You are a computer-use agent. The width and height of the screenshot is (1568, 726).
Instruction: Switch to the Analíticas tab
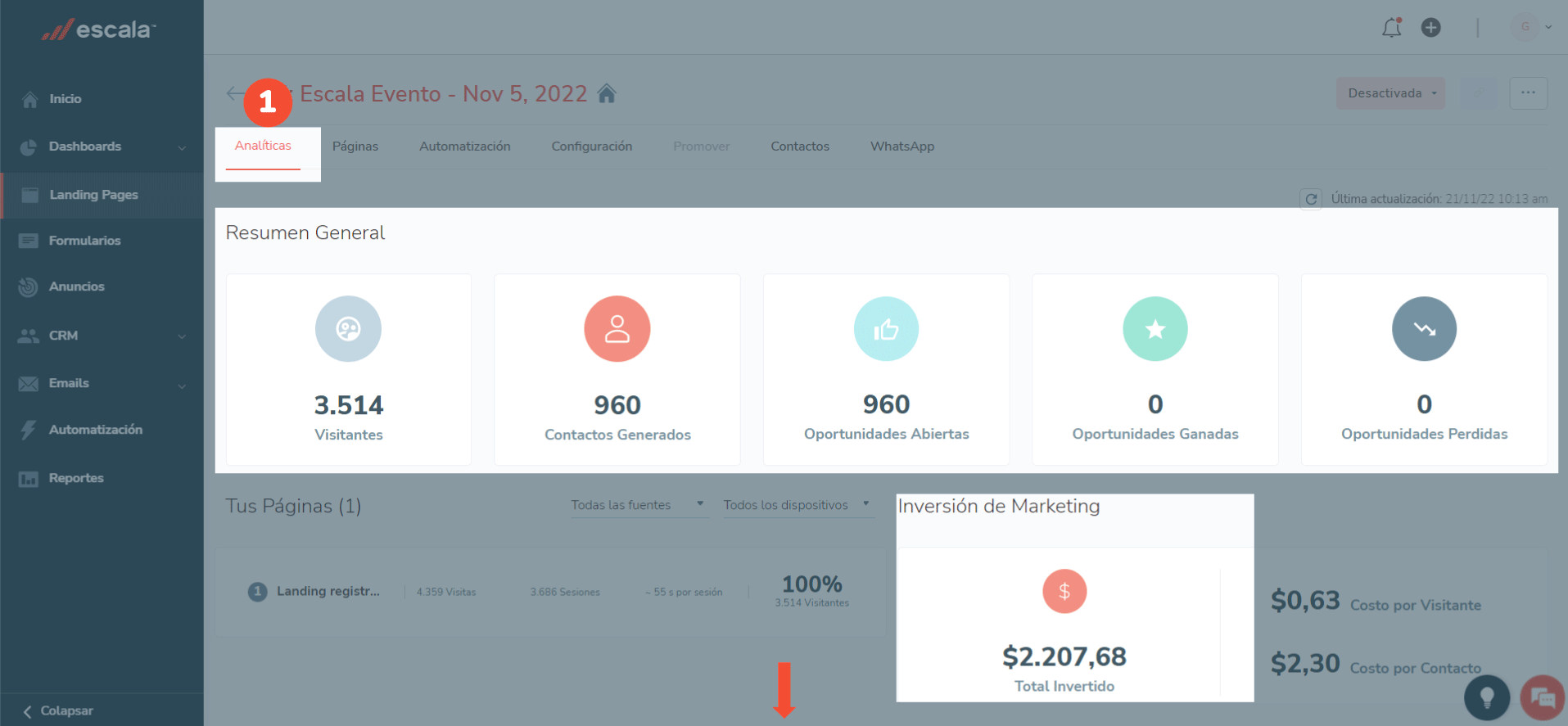coord(263,146)
